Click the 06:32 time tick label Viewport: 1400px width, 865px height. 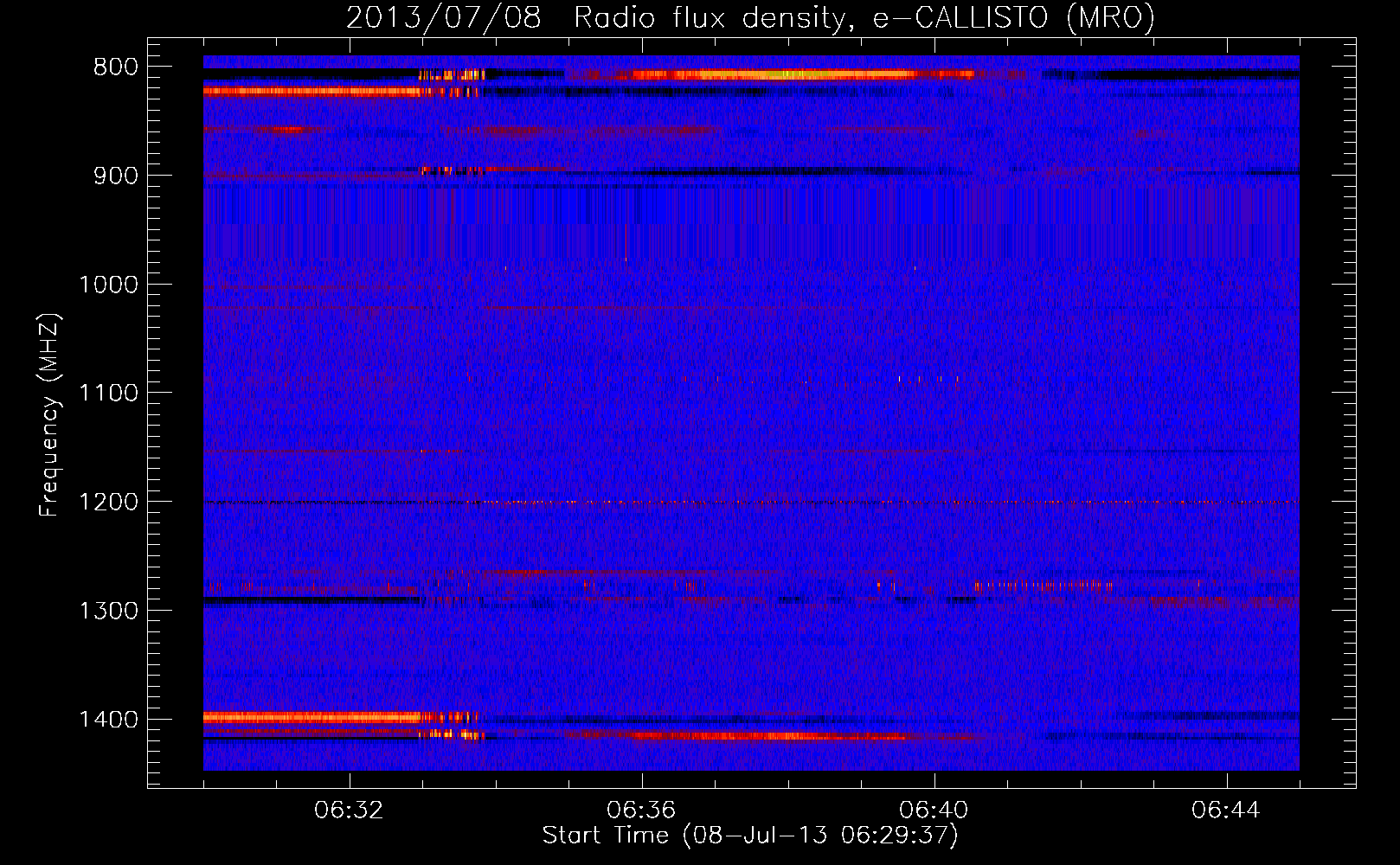349,811
